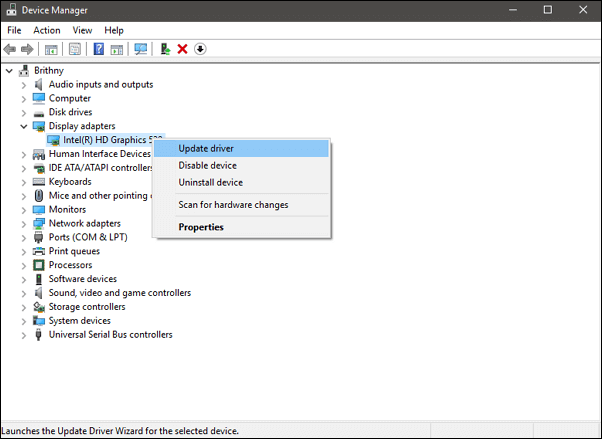Click the blue Help icon in toolbar
Viewport: 602px width, 439px height.
[99, 49]
